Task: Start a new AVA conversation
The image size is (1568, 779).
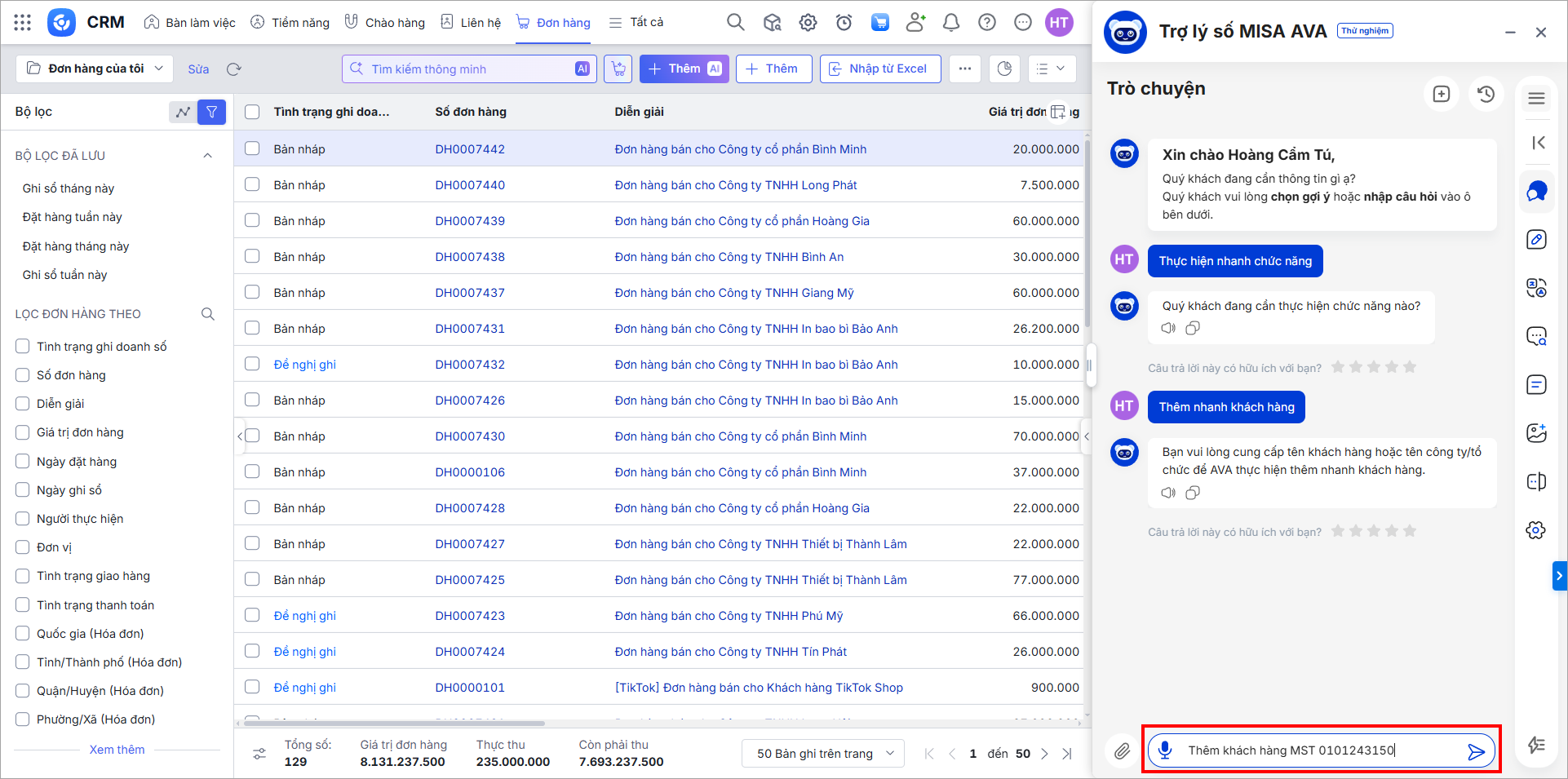Action: (x=1441, y=94)
